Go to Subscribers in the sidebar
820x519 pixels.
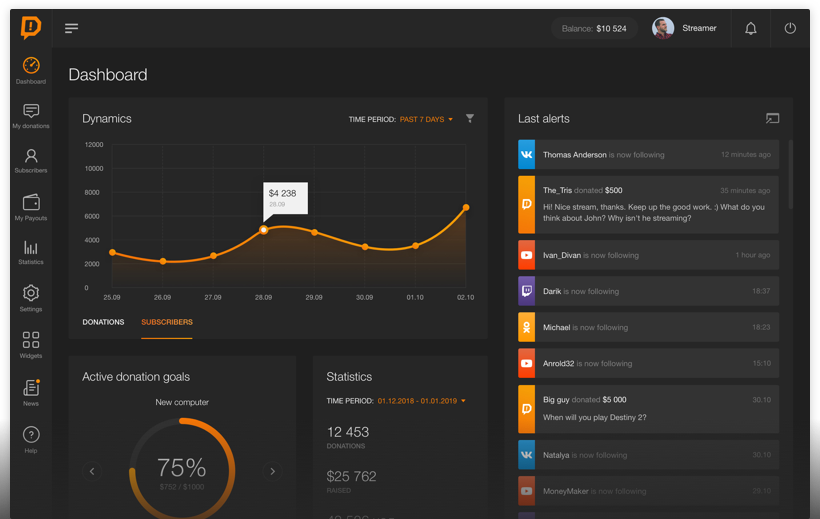pyautogui.click(x=31, y=160)
